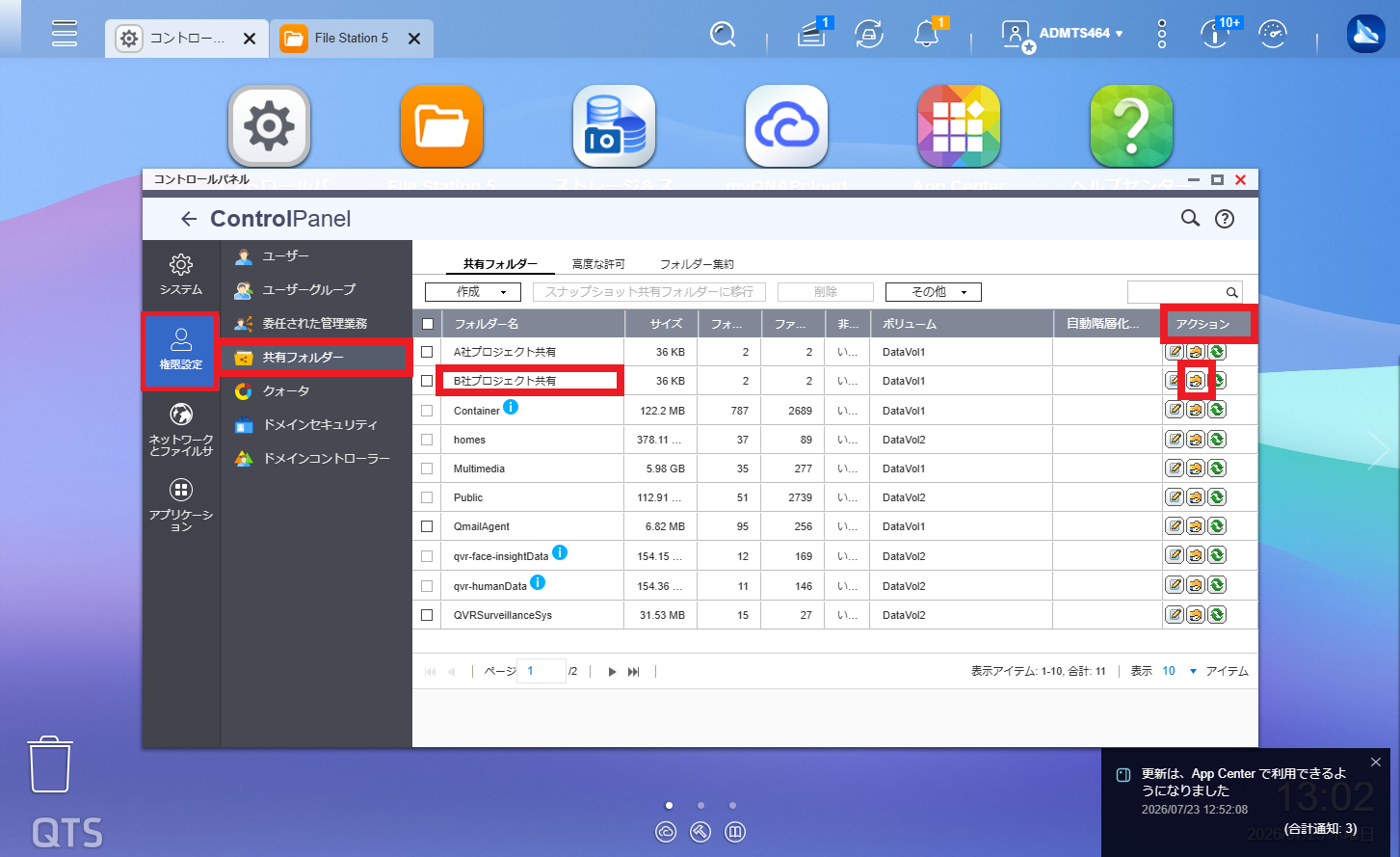Open ネットワークとファイルサービス category
Screen dimensions: 1400x857
pos(181,430)
